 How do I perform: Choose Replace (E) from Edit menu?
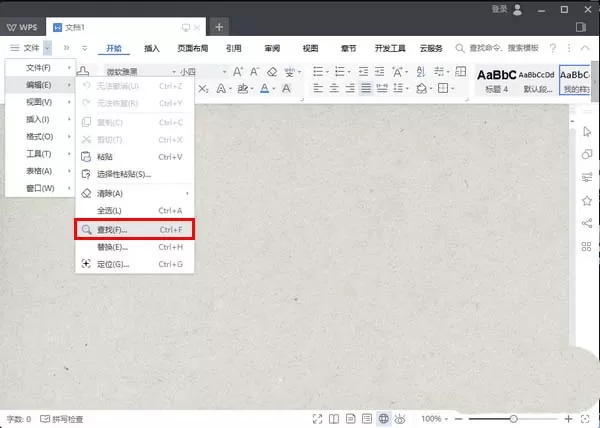(x=135, y=247)
